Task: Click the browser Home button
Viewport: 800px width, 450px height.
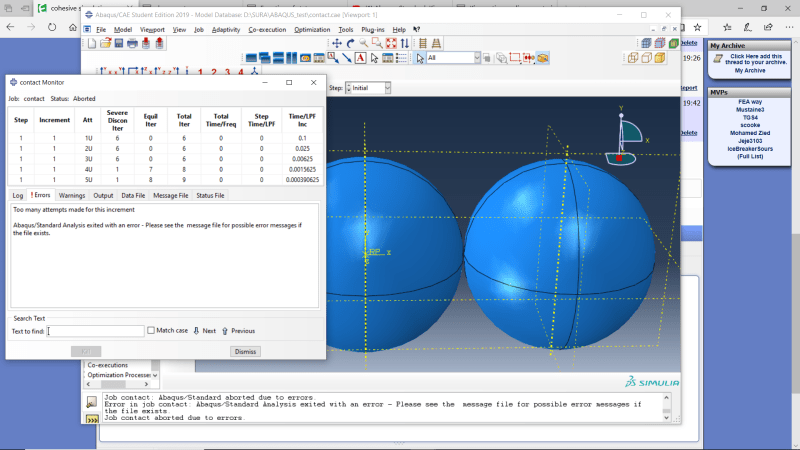Action: click(x=72, y=27)
